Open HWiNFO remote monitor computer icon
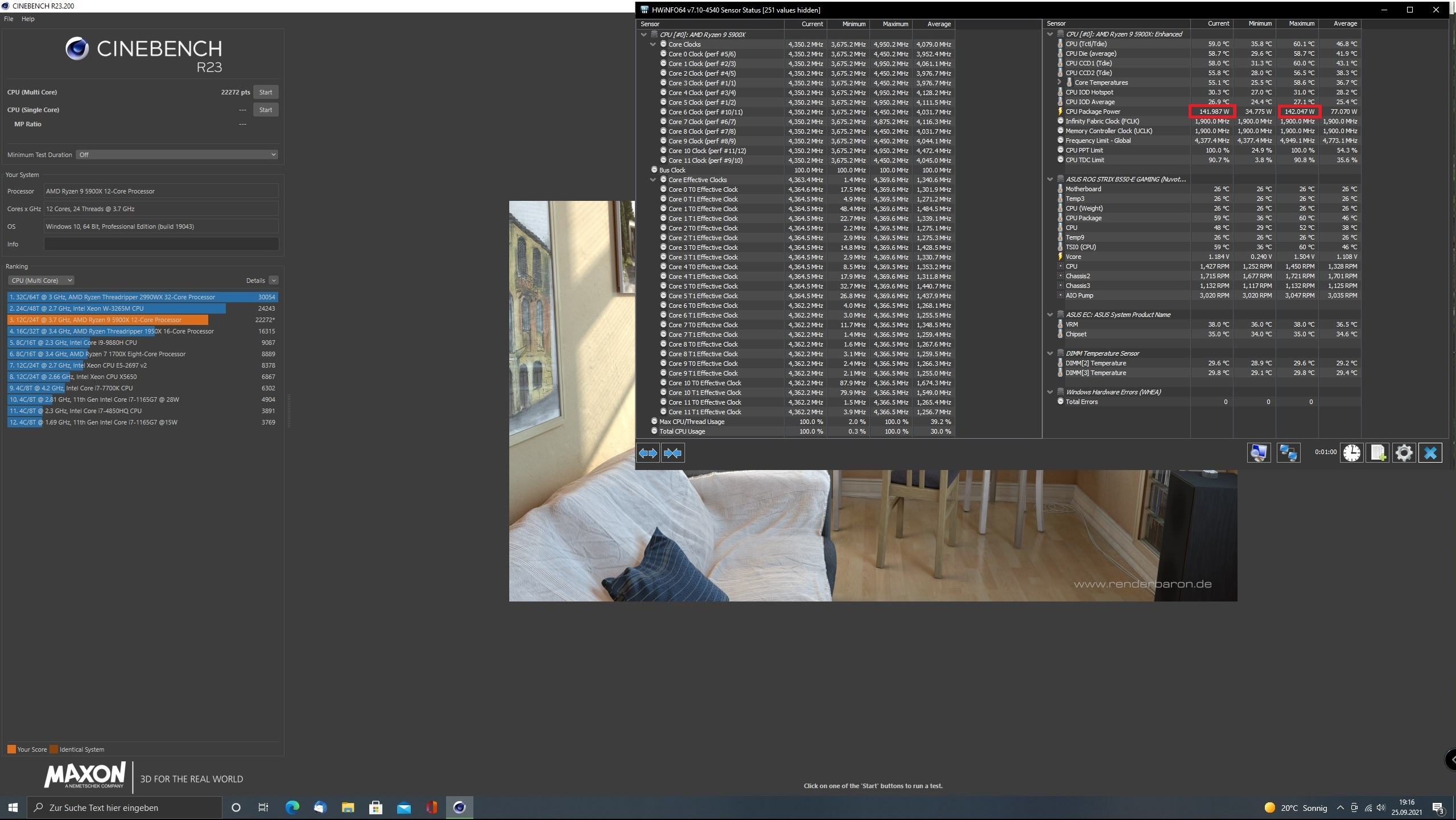 click(x=1259, y=453)
